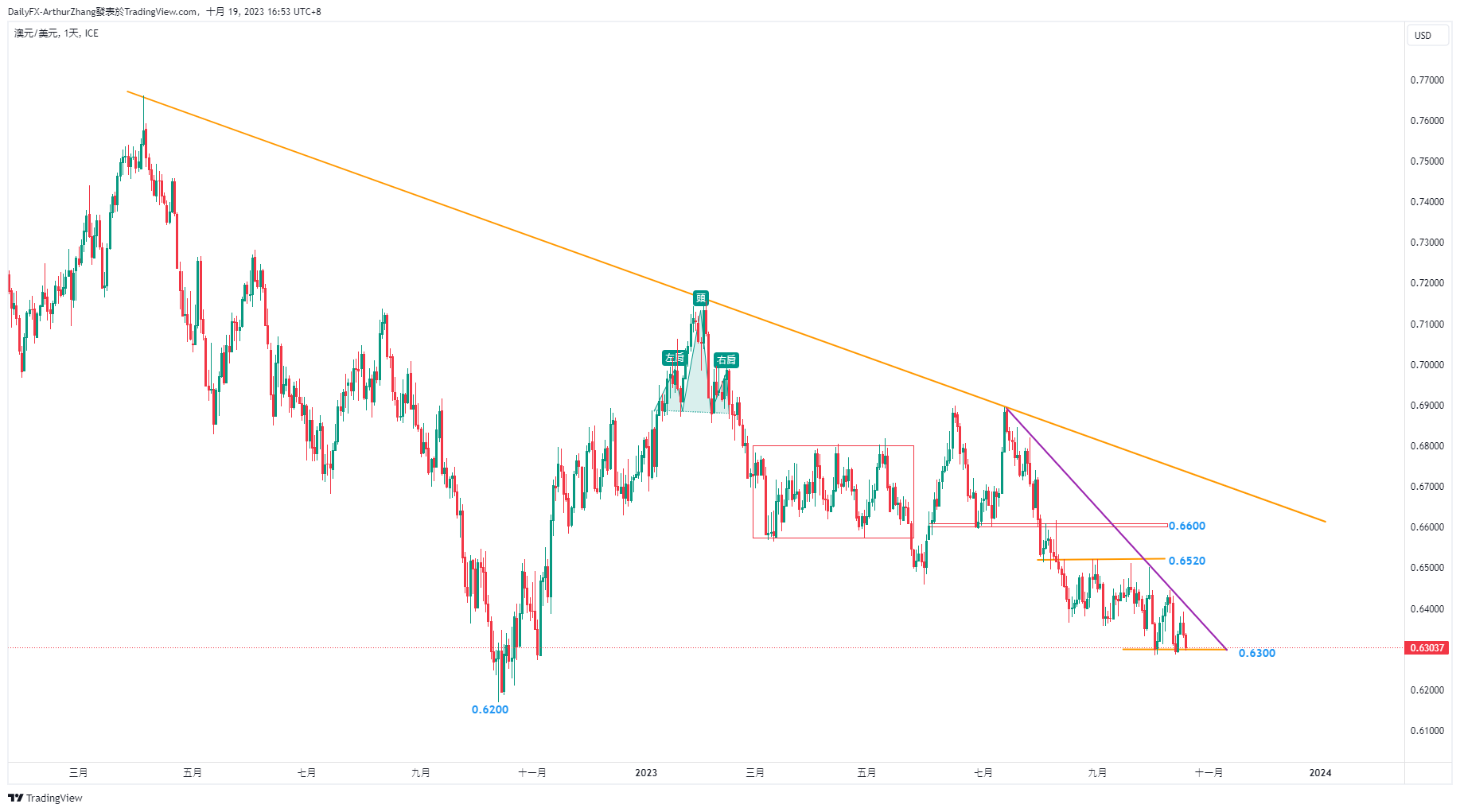Click the 0.64000 price axis tick
The width and height of the screenshot is (1460, 812).
[x=1427, y=609]
